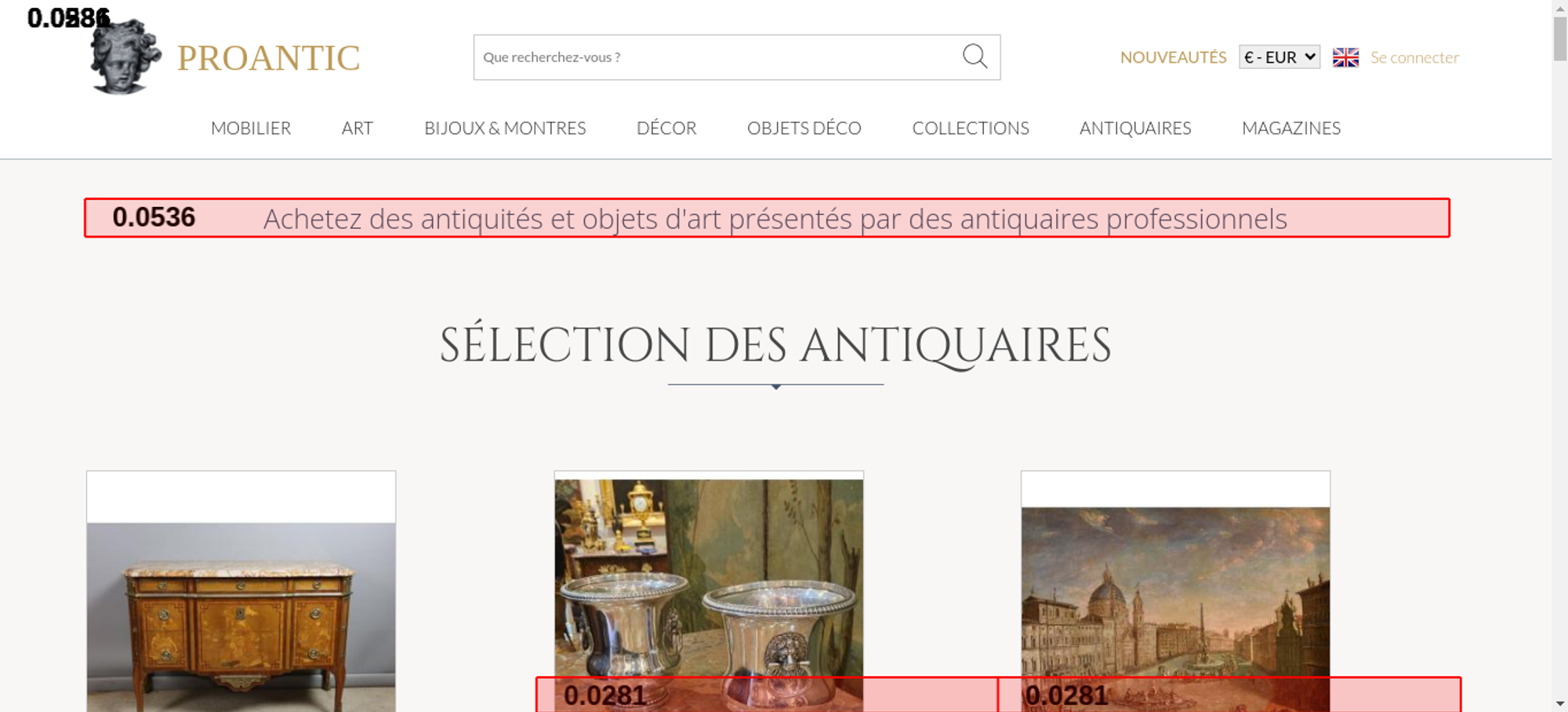Viewport: 1568px width, 712px height.
Task: Open the ART menu
Action: coord(357,128)
